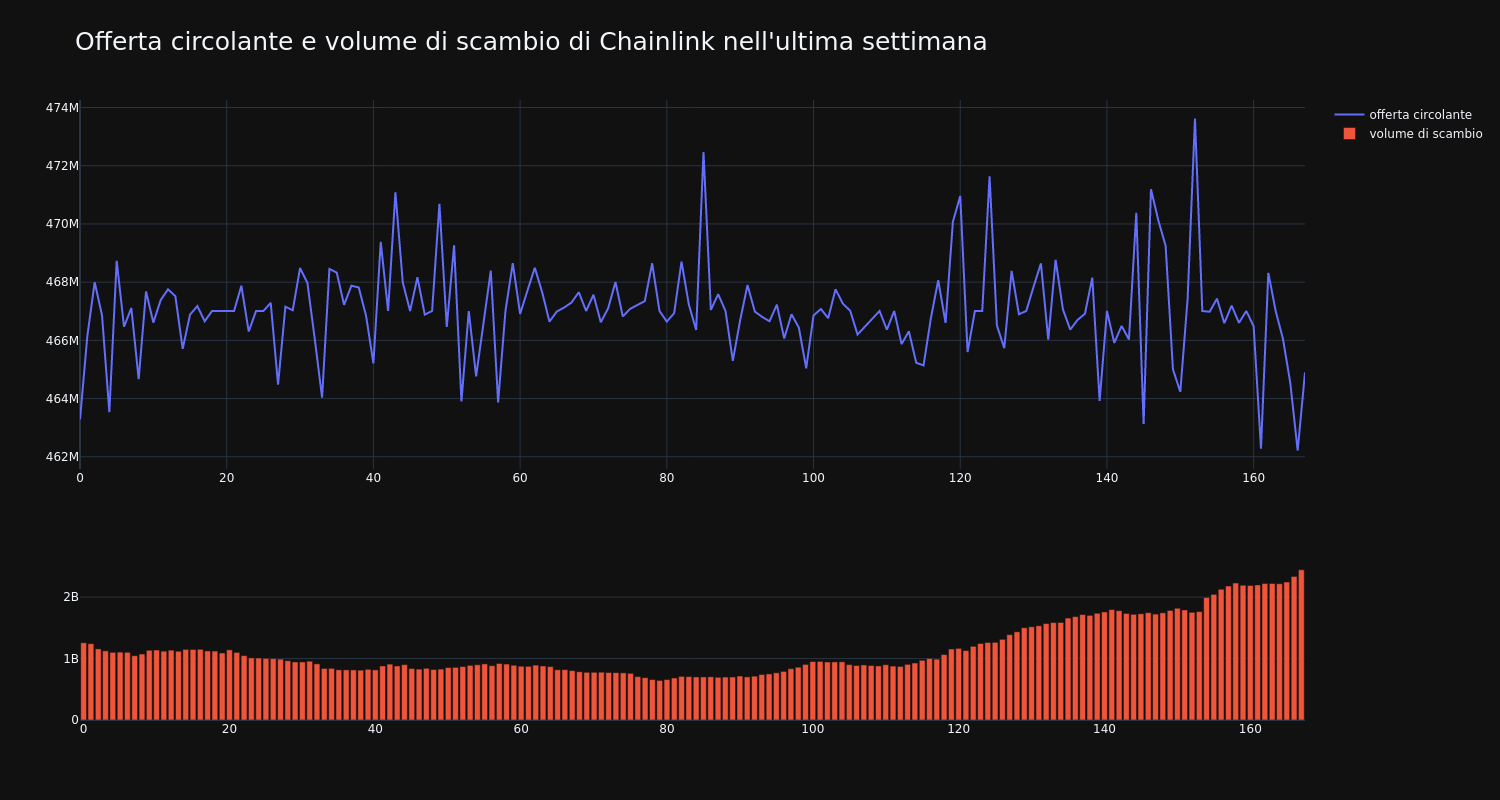Image resolution: width=1500 pixels, height=800 pixels.
Task: Click the 1B label on volume chart
Action: [71, 658]
